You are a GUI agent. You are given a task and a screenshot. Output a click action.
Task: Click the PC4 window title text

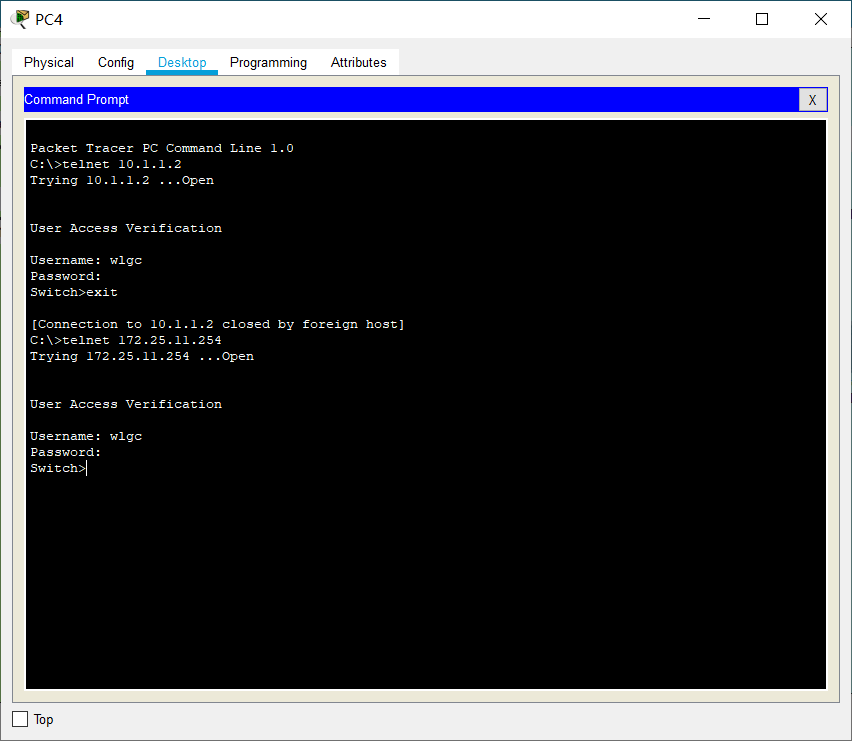click(49, 20)
